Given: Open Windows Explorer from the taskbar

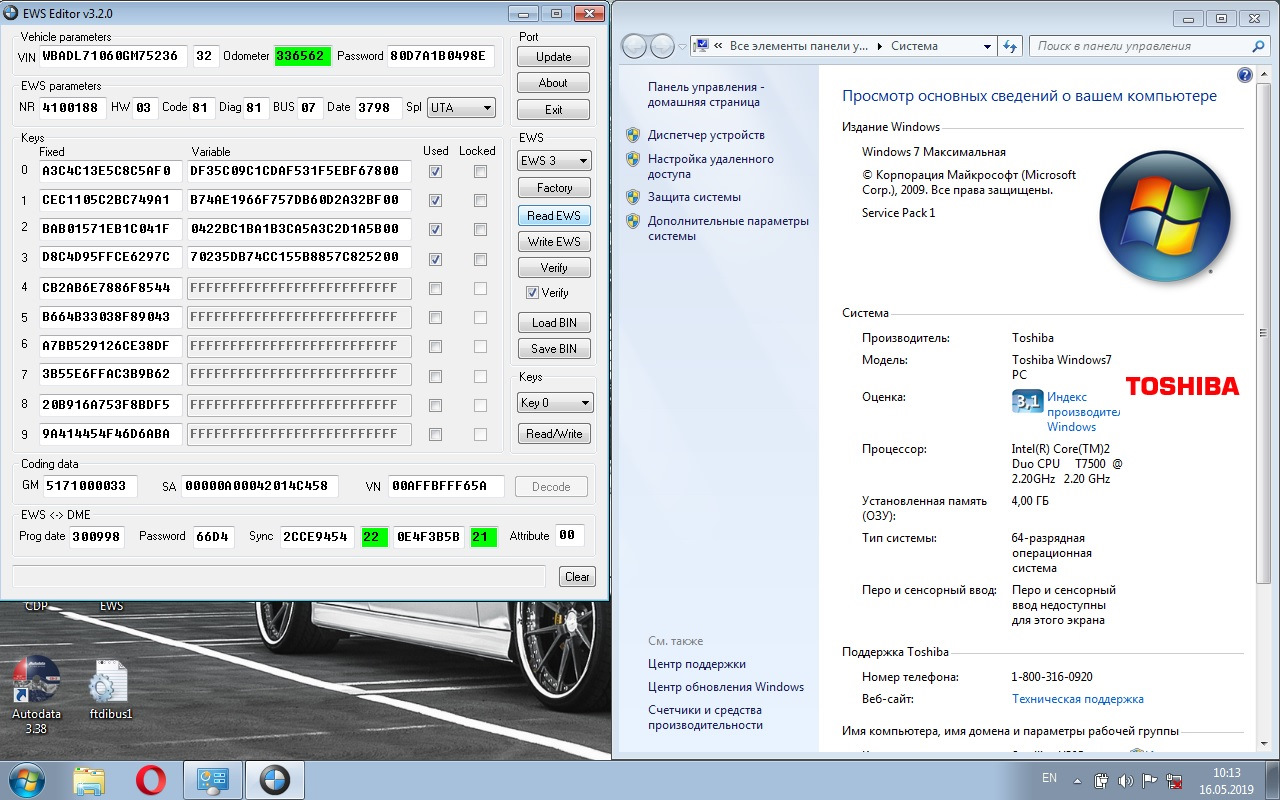Looking at the screenshot, I should click(x=89, y=780).
